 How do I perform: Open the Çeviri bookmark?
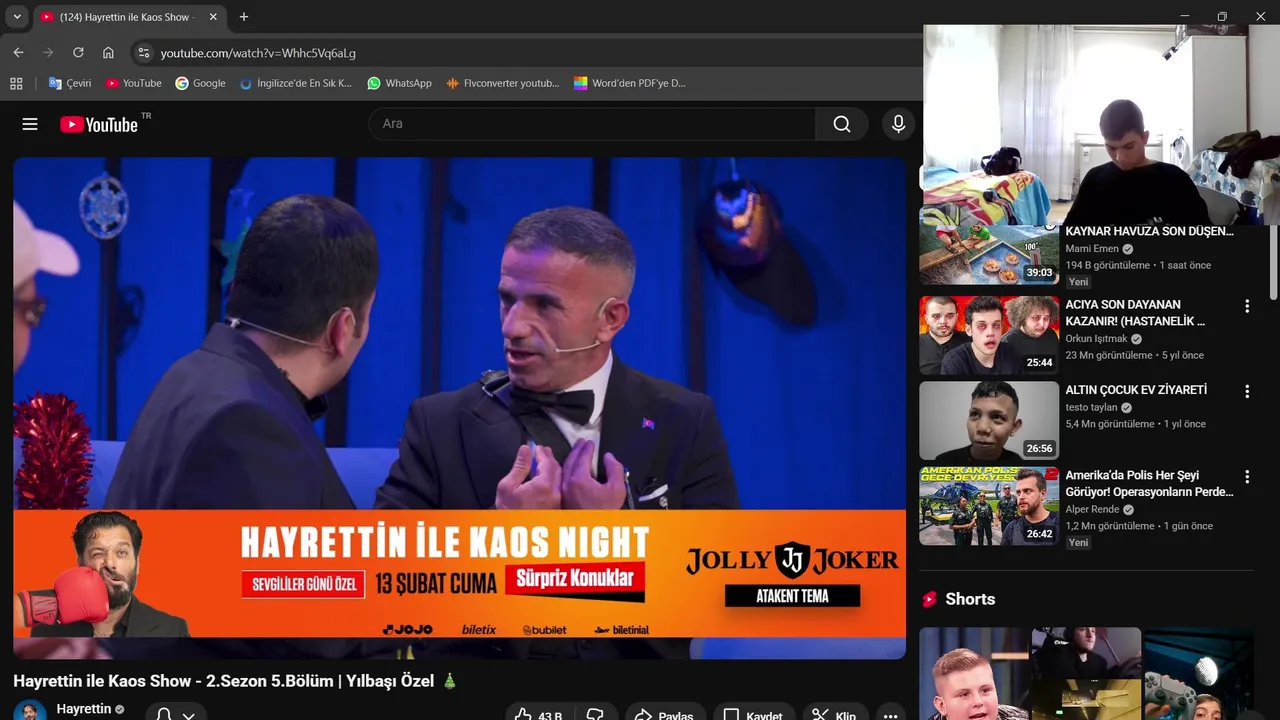[x=70, y=83]
